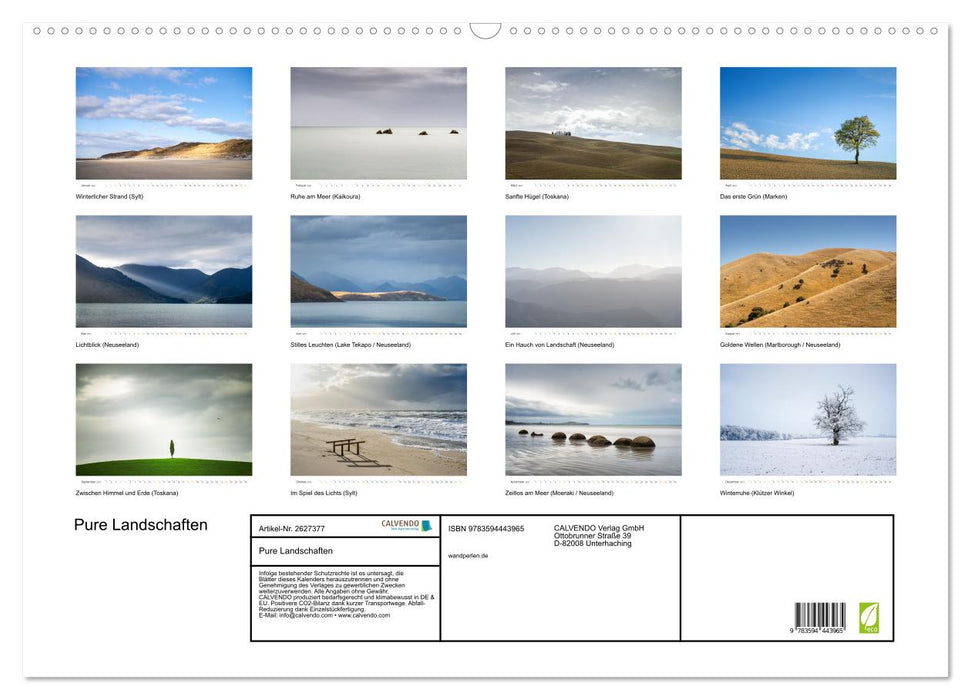Click 'Im Spiel des Lichts (Sylt)' caption

[x=324, y=493]
